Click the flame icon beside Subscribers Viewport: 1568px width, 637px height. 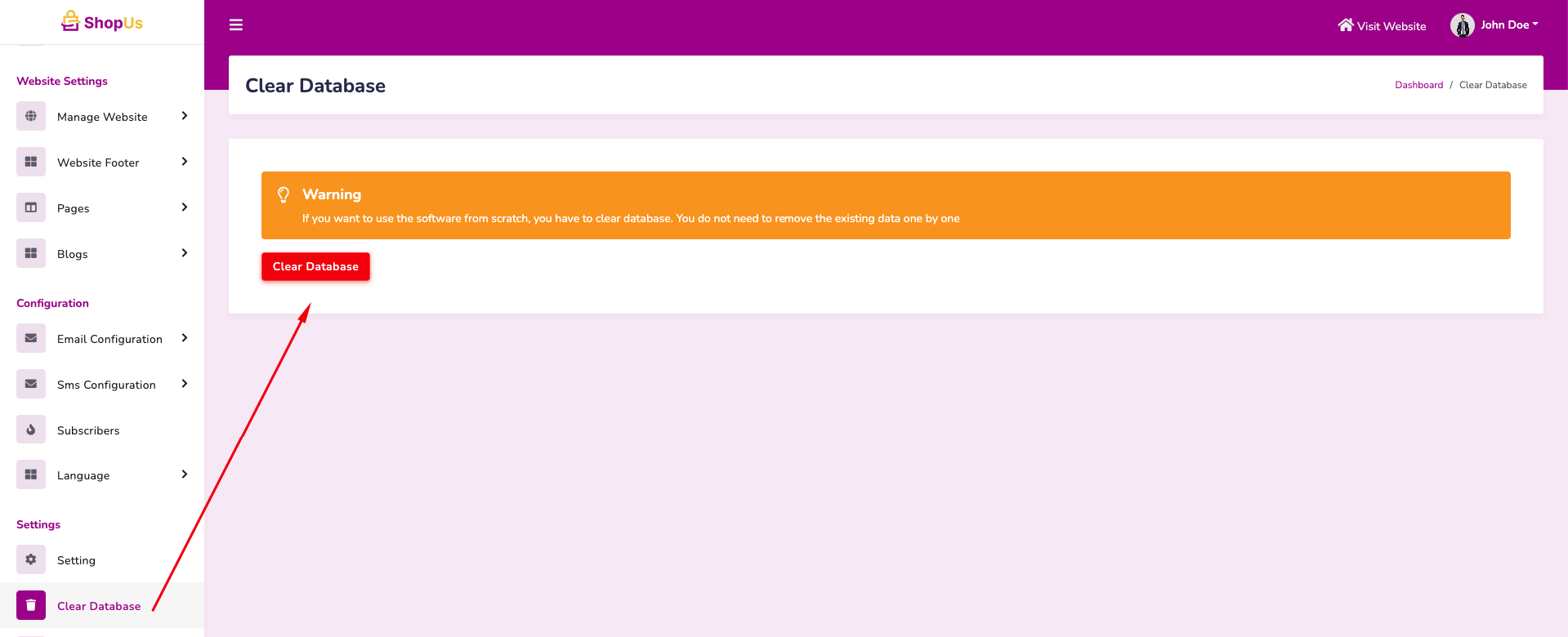31,430
